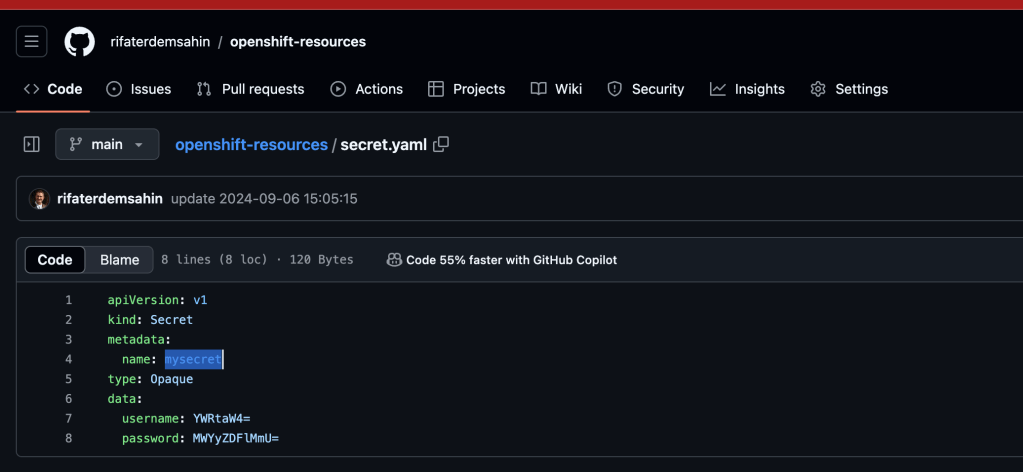Select the Code view toggle
1023x472 pixels.
[x=55, y=260]
